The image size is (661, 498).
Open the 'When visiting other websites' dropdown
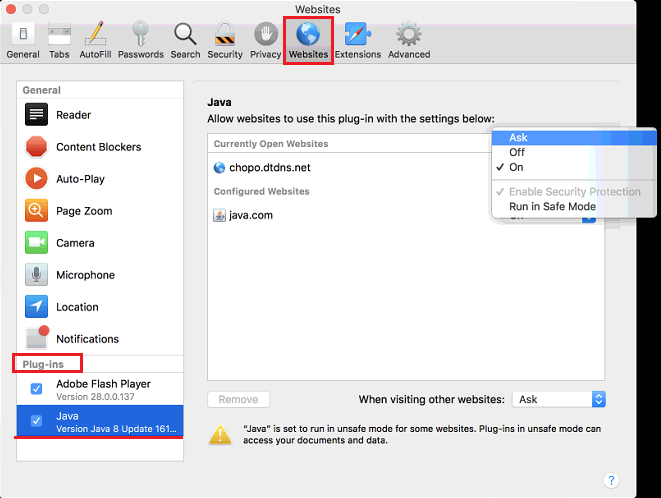coord(559,399)
